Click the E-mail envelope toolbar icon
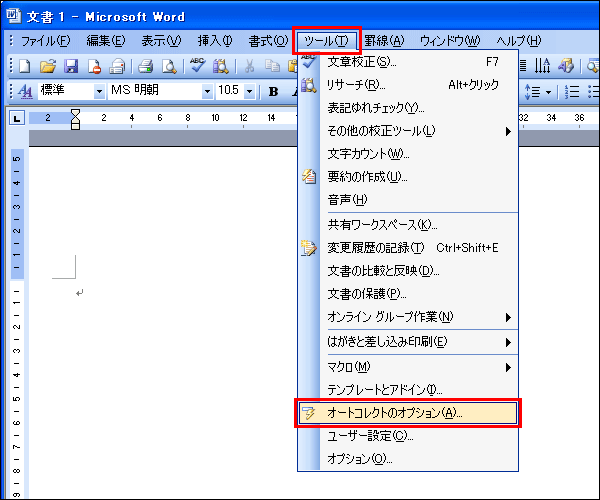The image size is (600, 500). [x=117, y=66]
